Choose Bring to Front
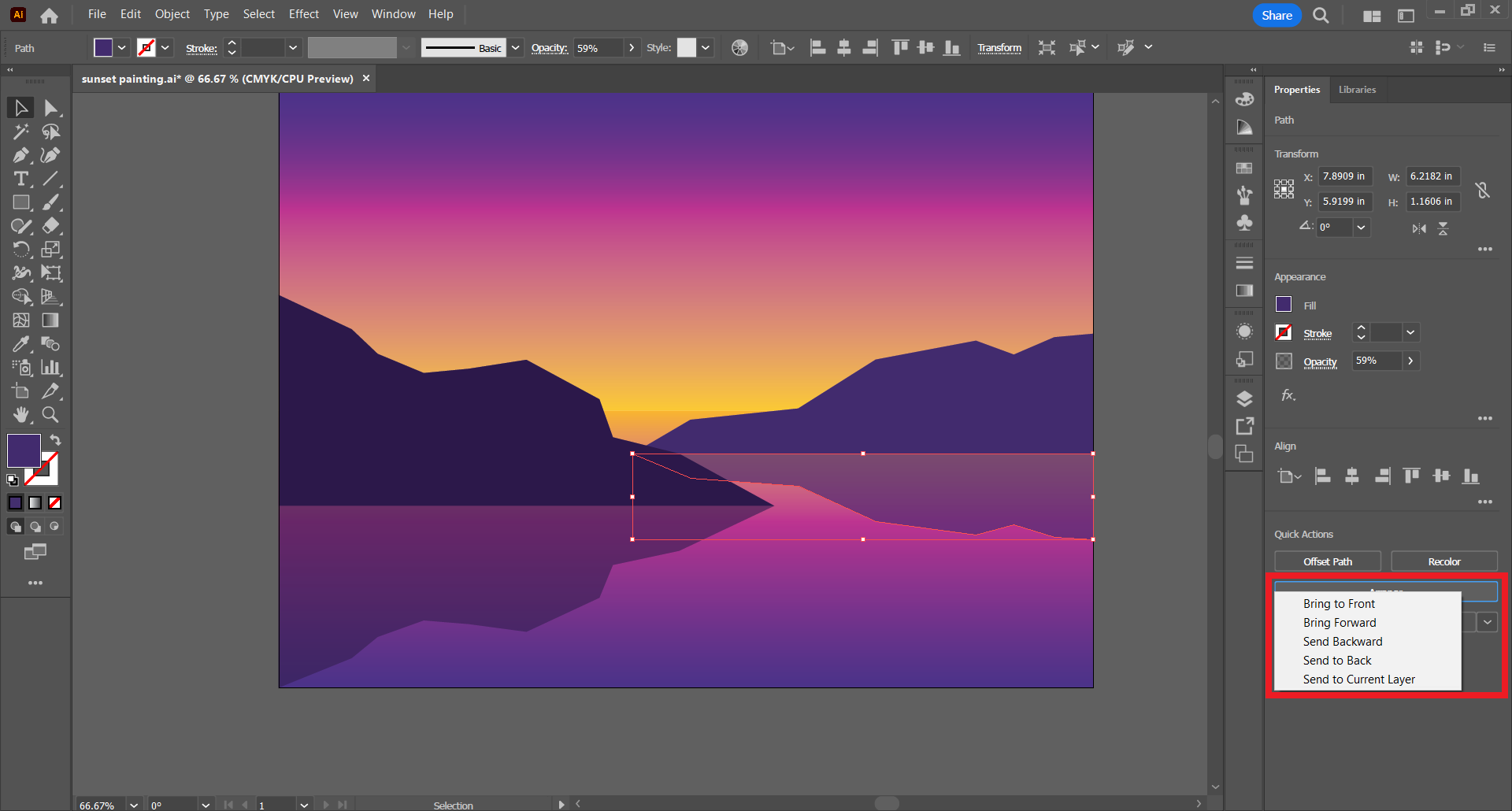 (x=1339, y=604)
